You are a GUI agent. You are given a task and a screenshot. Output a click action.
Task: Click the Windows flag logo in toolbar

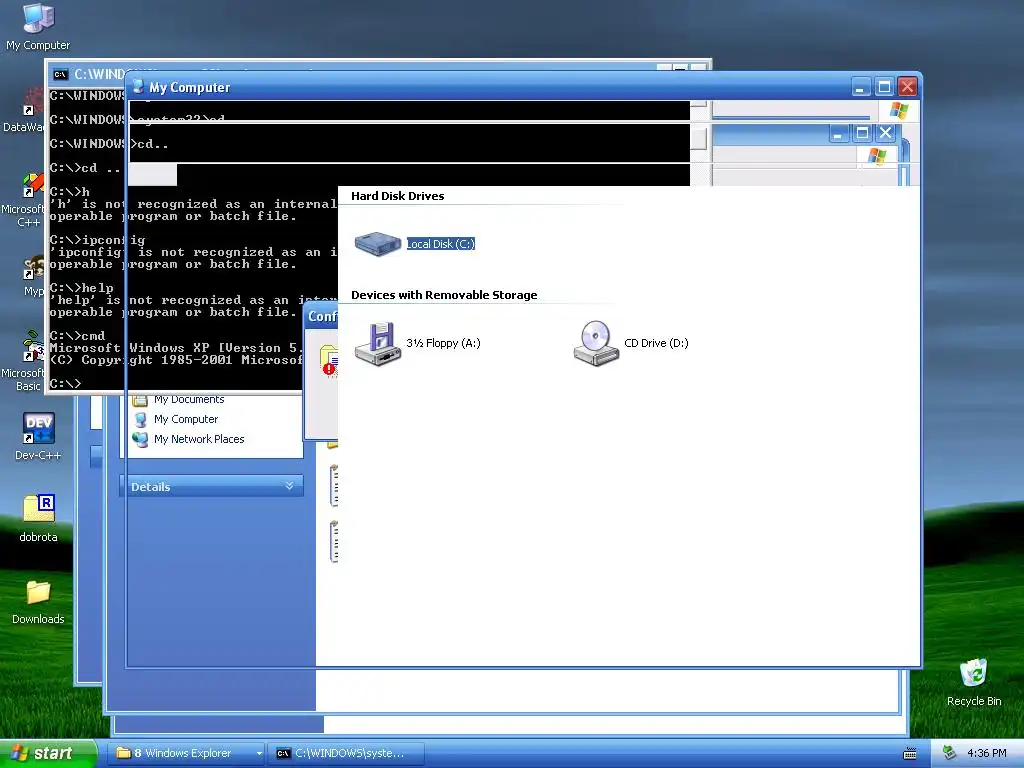[x=899, y=110]
